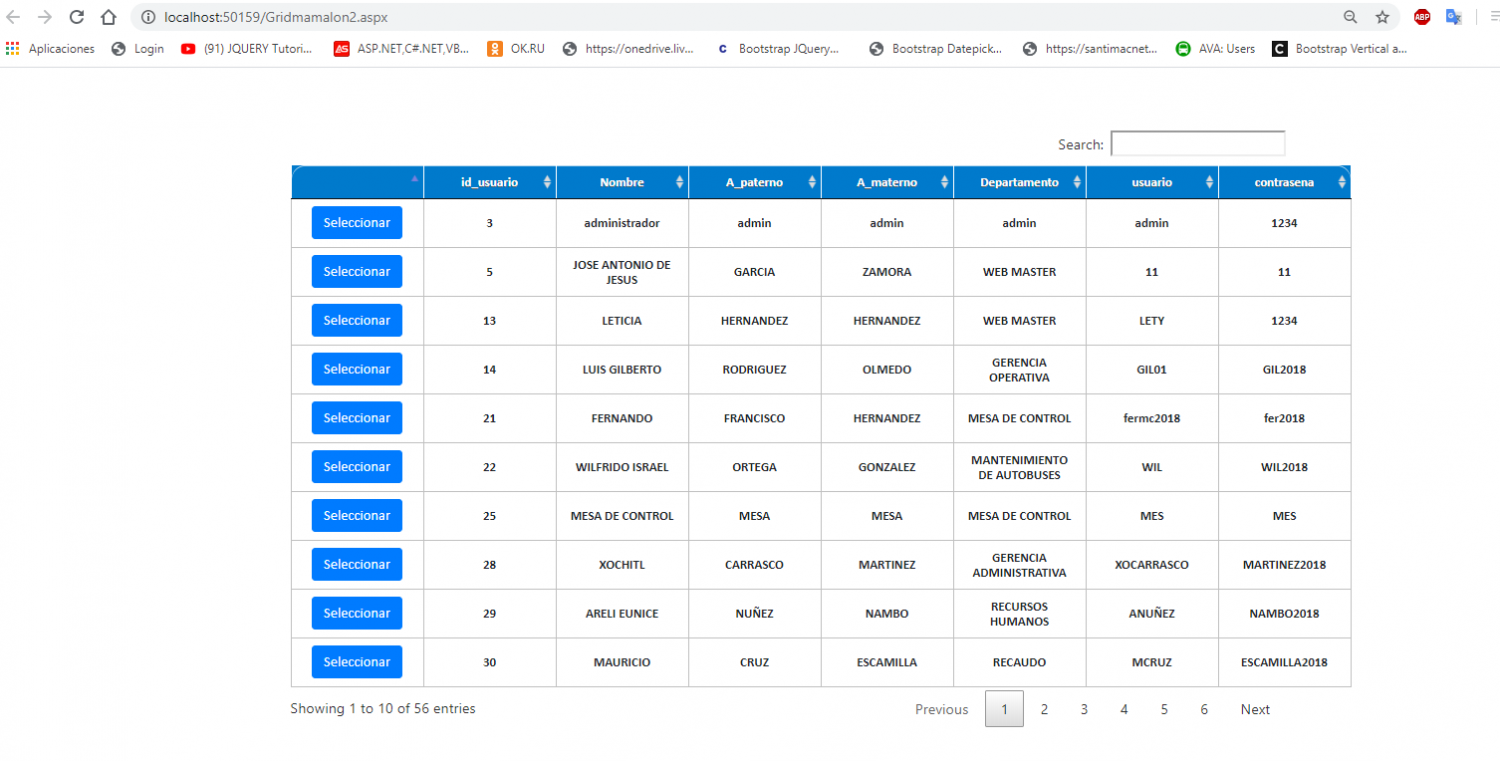
Task: Open the Login bookmark
Action: [138, 48]
